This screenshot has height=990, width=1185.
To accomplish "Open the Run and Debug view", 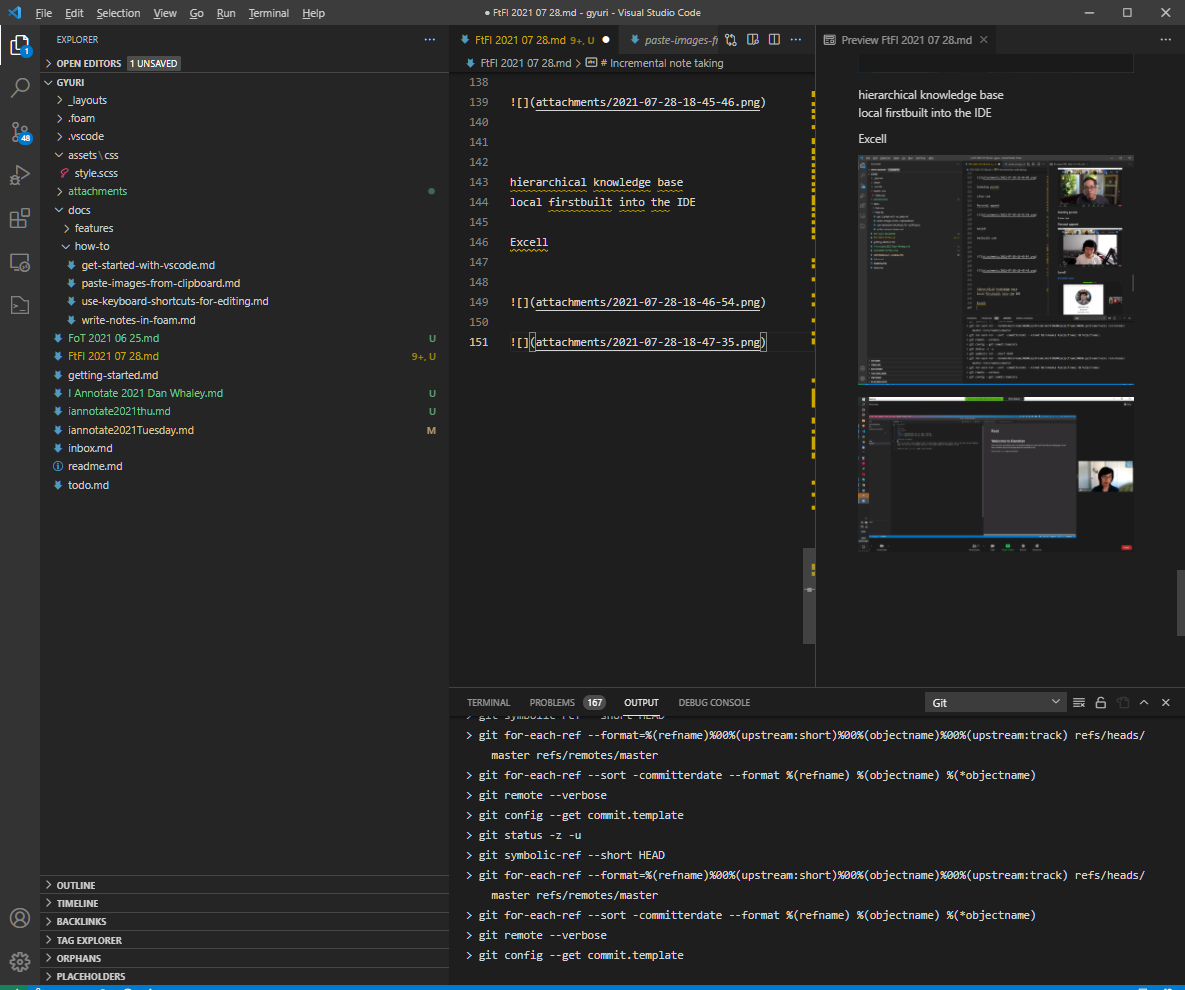I will [20, 176].
